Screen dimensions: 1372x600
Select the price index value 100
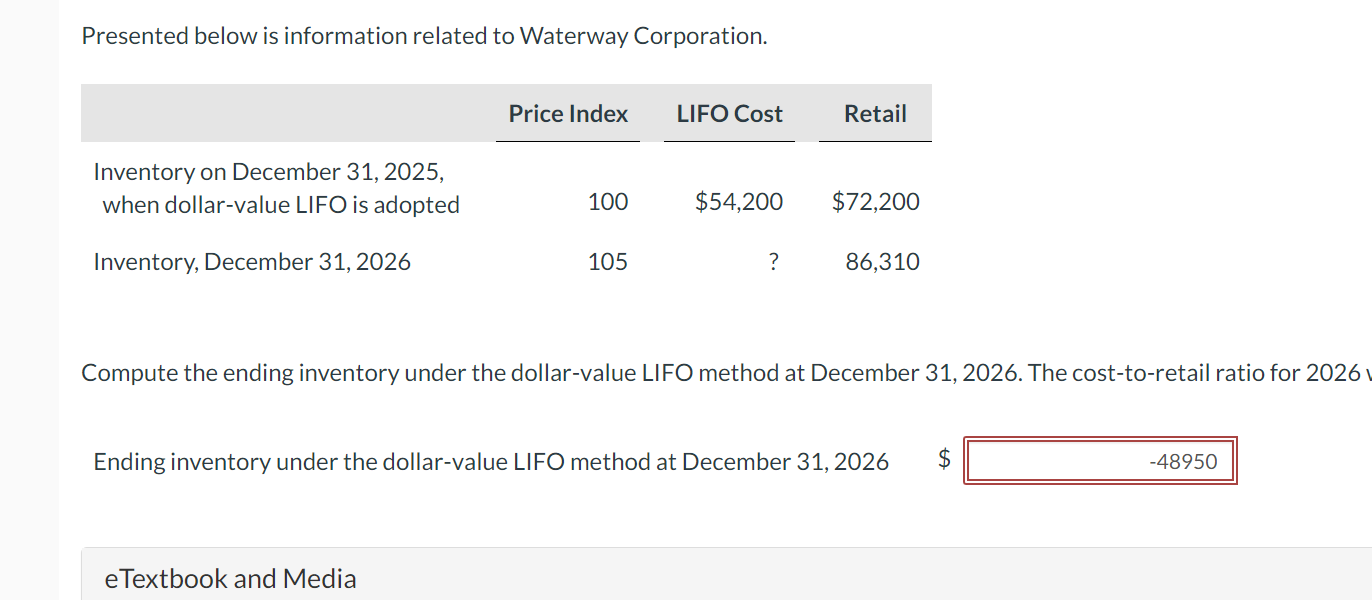coord(608,202)
